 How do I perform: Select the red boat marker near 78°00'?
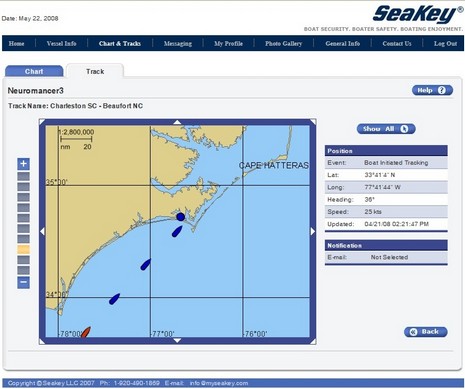coord(86,332)
